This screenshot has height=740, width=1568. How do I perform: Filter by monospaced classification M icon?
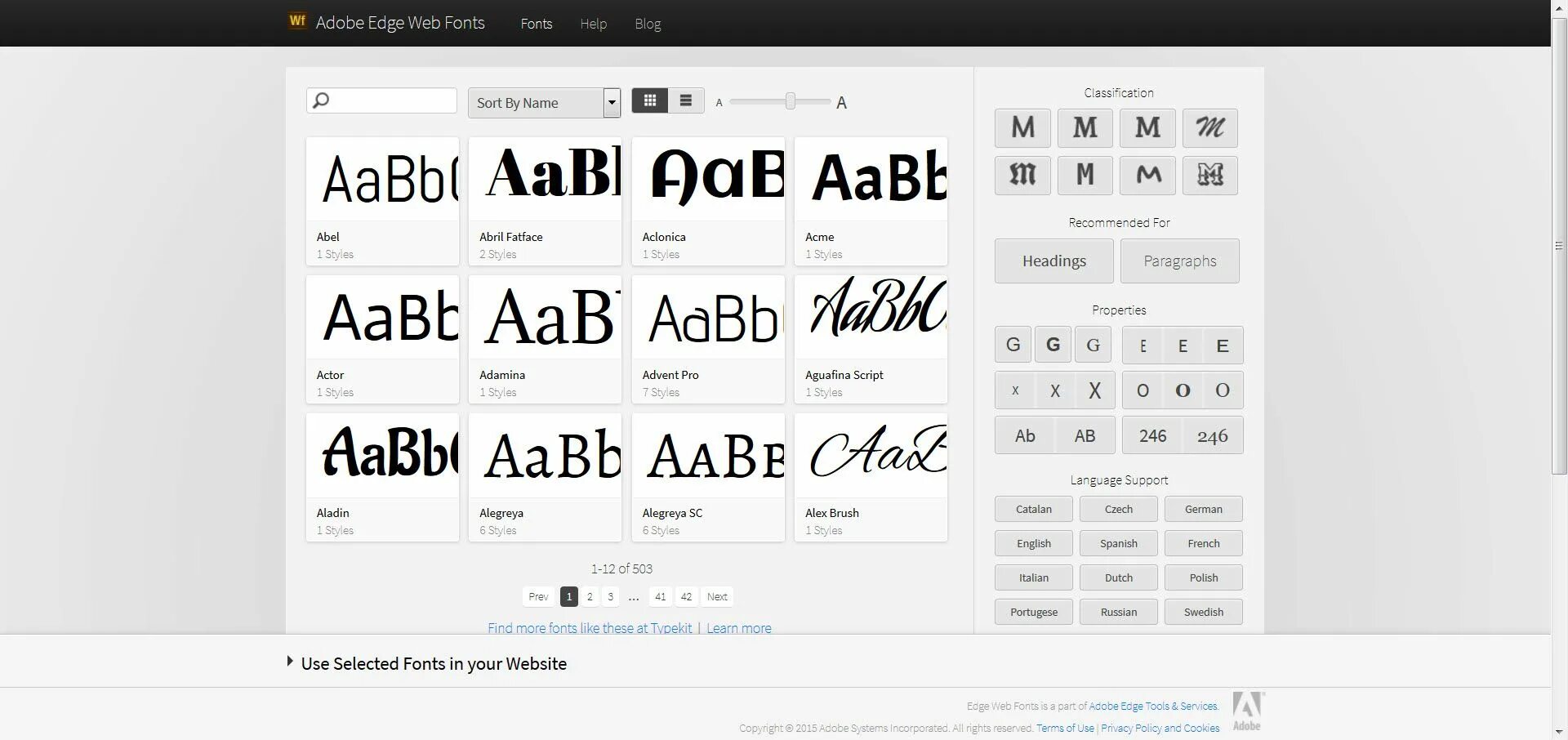click(x=1085, y=176)
